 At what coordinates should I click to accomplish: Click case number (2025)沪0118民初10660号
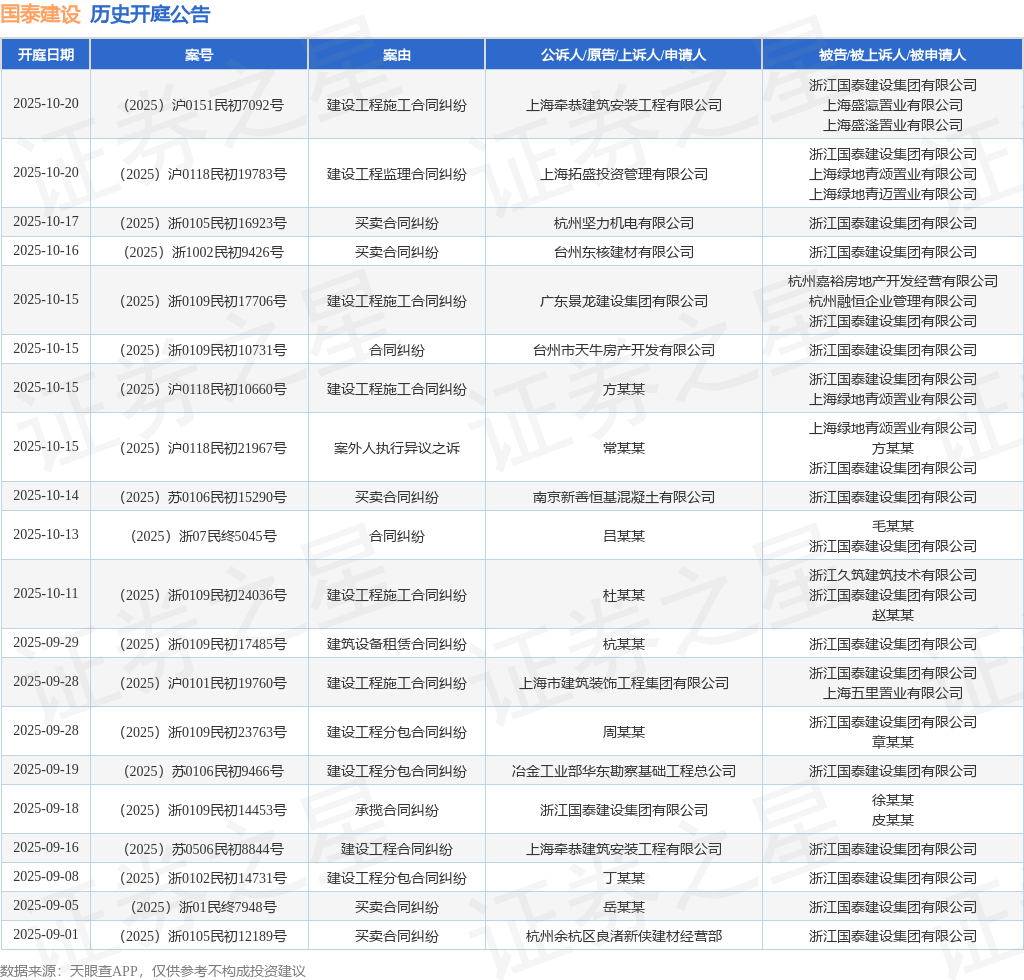[204, 389]
